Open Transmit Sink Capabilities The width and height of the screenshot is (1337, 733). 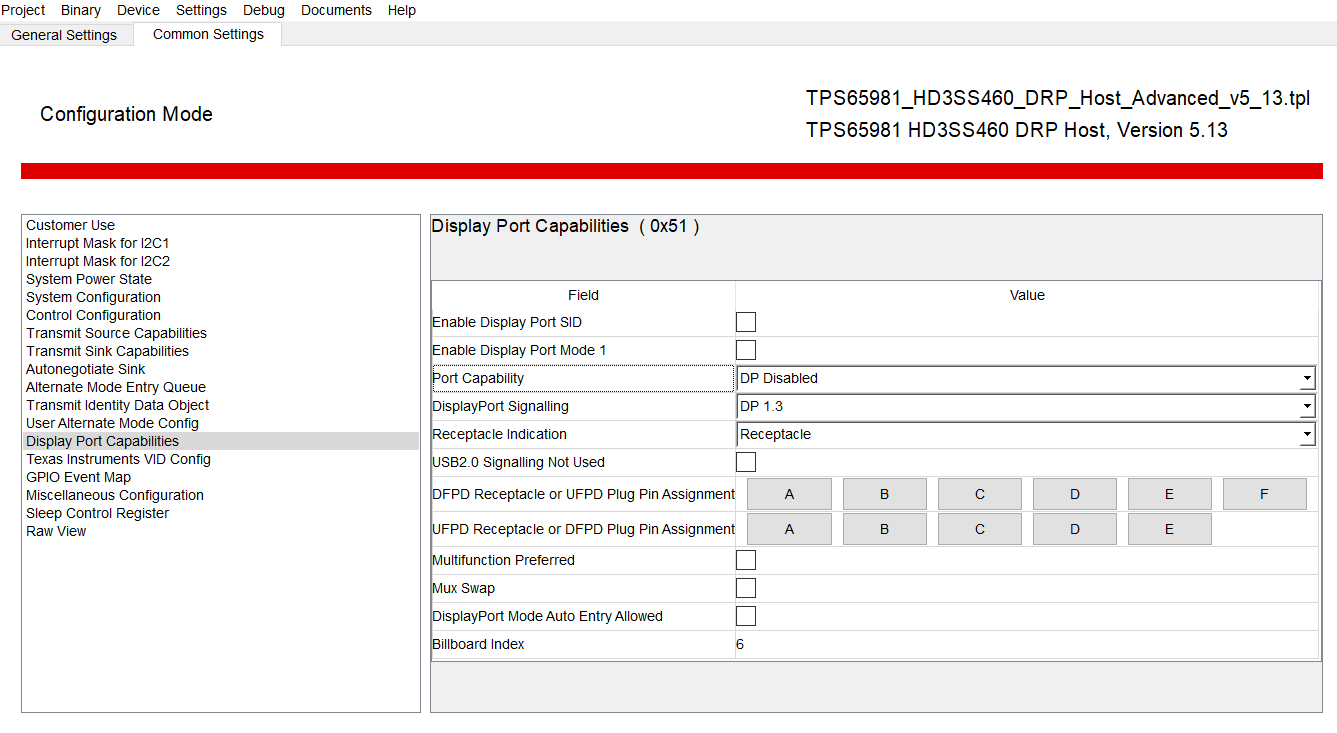[221, 351]
